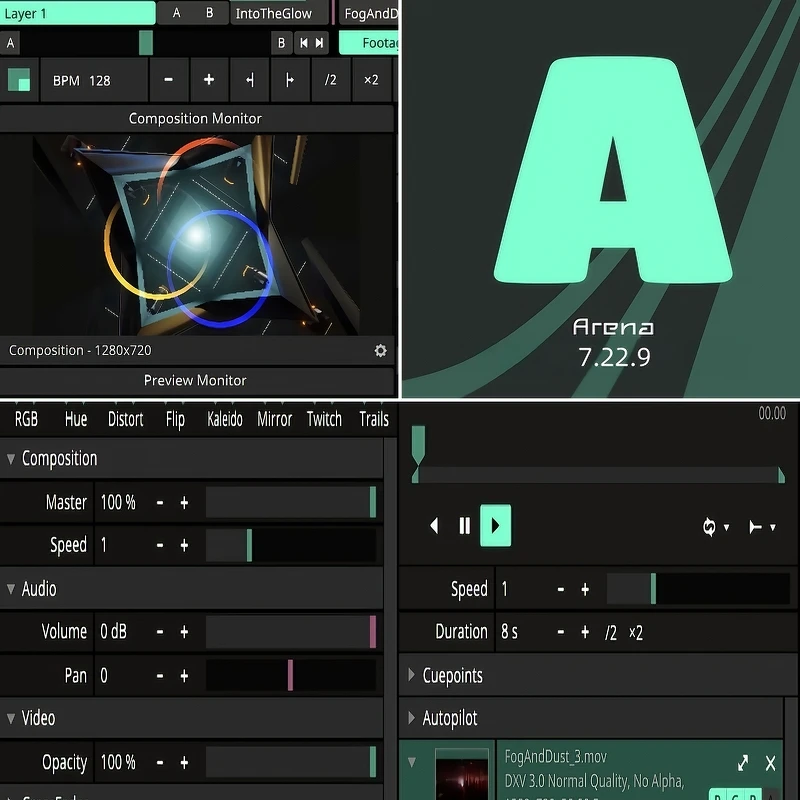Image resolution: width=800 pixels, height=800 pixels.
Task: Select the Kaleido effect preset
Action: pos(224,419)
